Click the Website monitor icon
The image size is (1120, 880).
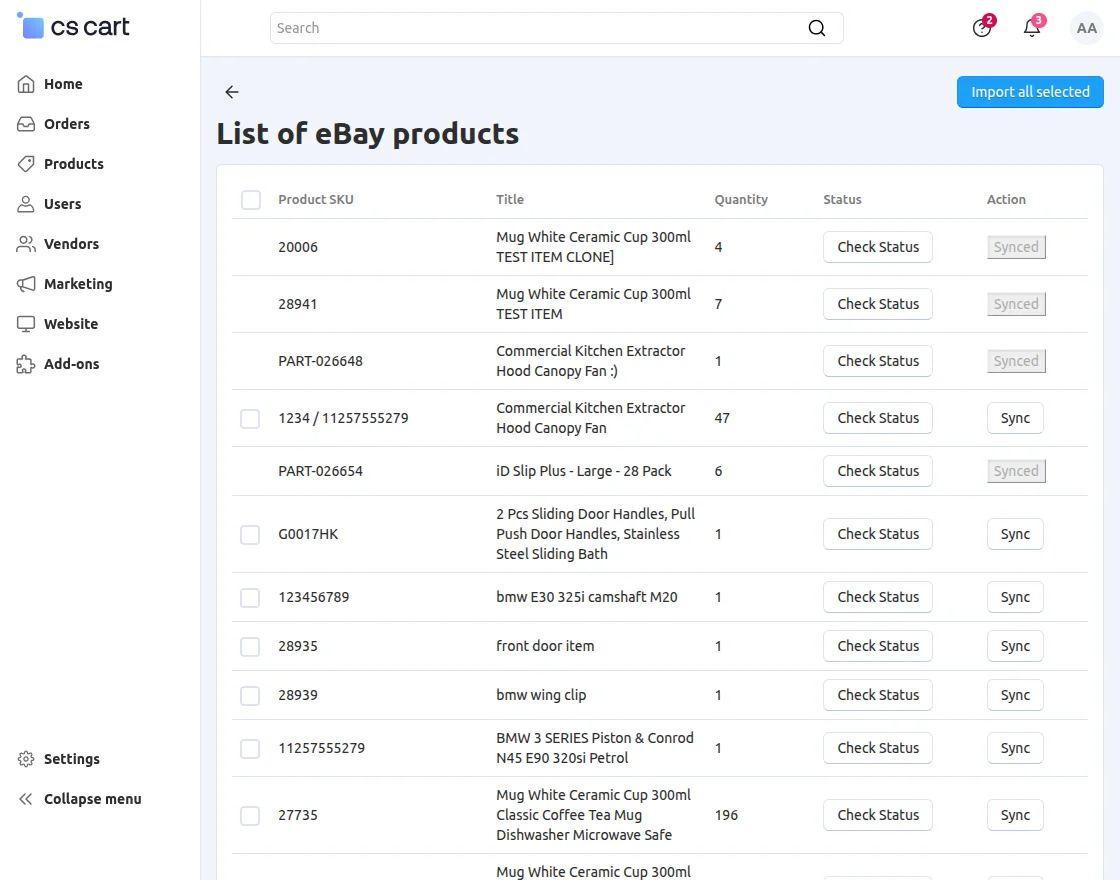[x=26, y=324]
